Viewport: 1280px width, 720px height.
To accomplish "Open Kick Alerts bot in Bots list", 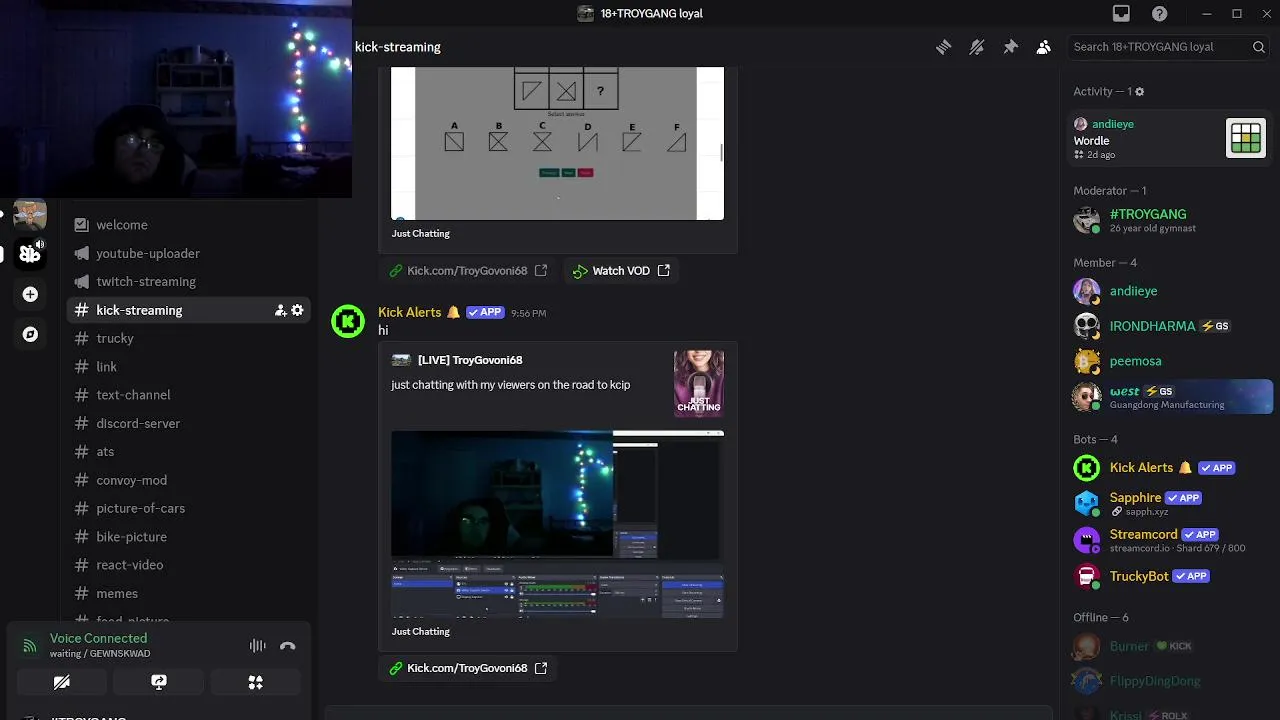I will (x=1170, y=468).
